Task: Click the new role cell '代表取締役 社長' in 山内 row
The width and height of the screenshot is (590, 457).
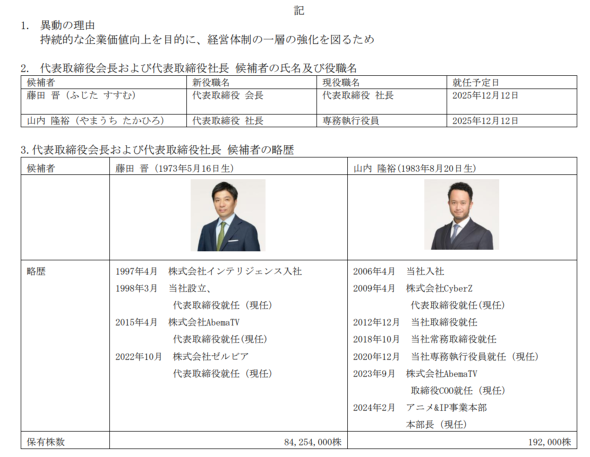Action: tap(228, 121)
